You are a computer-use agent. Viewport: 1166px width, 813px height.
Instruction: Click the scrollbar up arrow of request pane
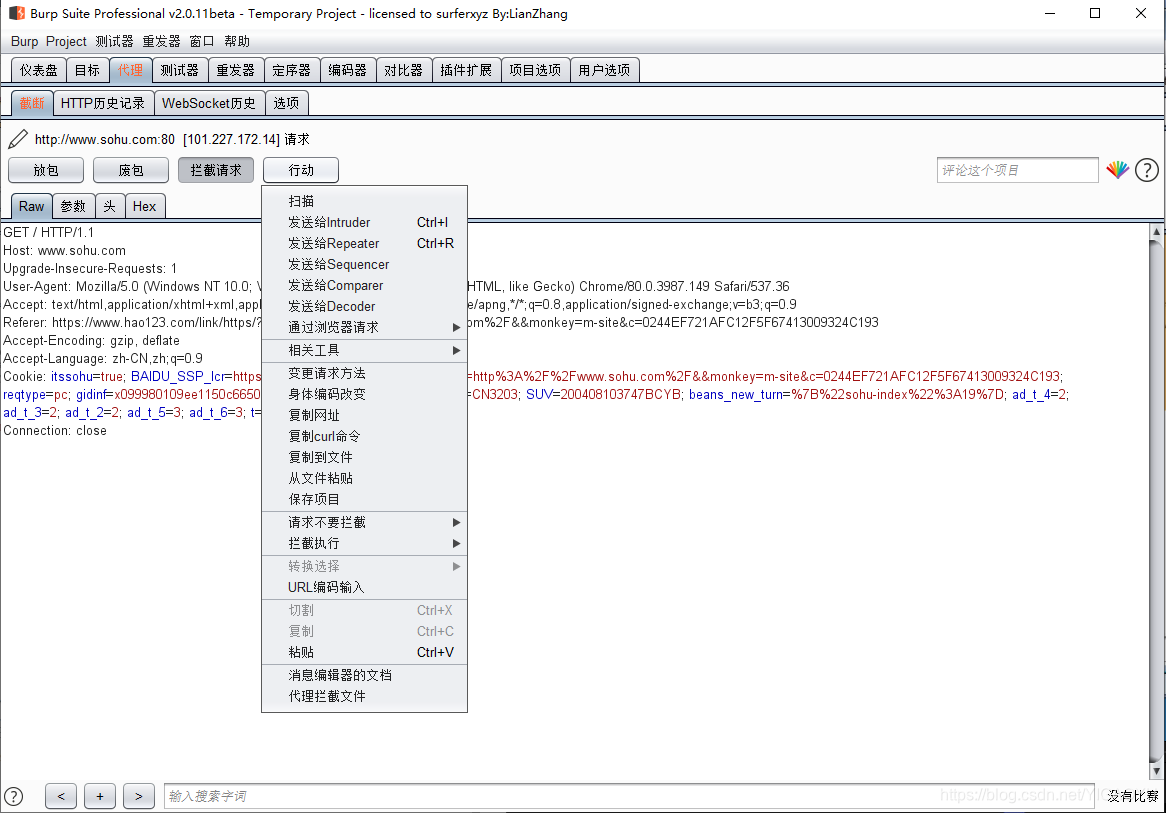[1156, 231]
